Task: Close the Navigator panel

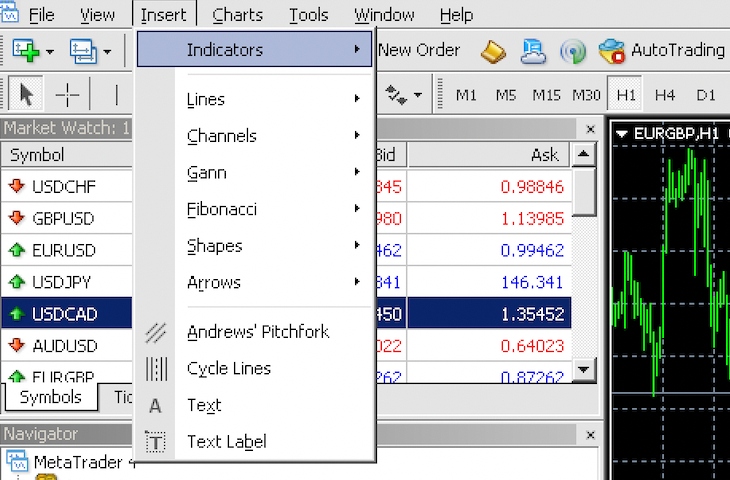Action: [x=590, y=435]
